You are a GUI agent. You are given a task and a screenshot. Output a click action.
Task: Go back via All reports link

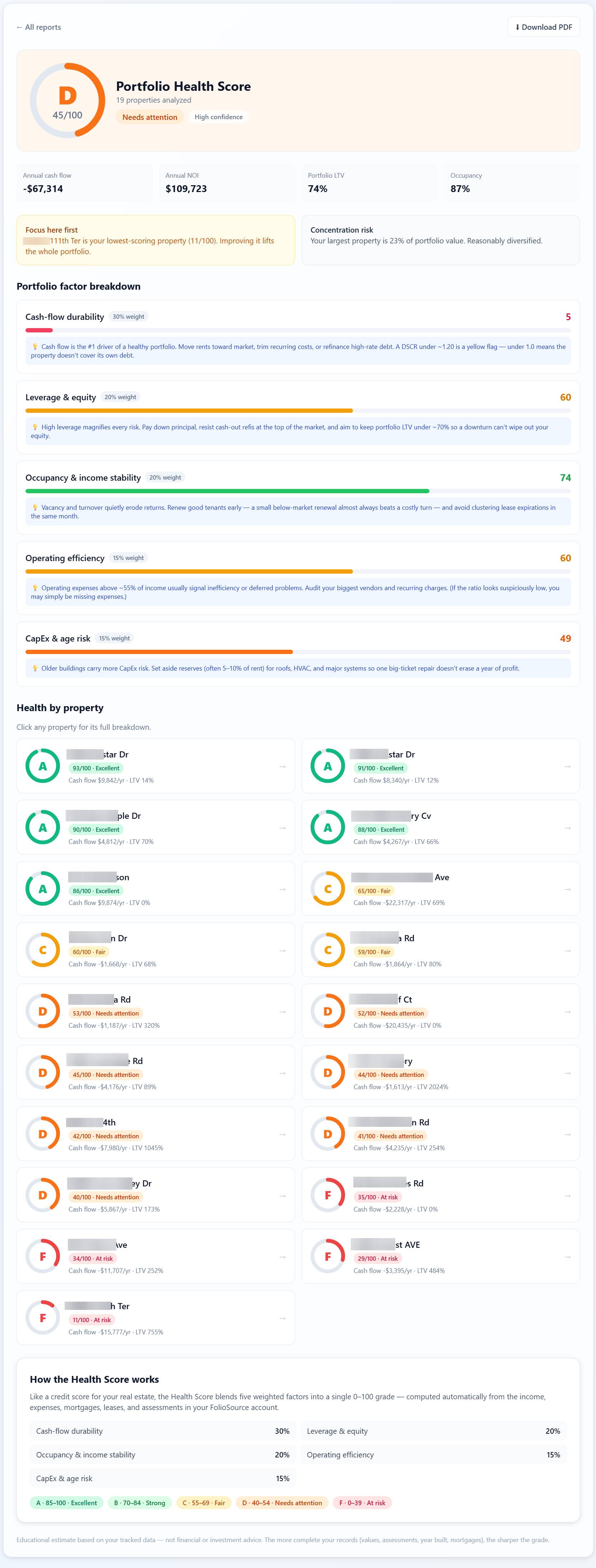(x=38, y=27)
